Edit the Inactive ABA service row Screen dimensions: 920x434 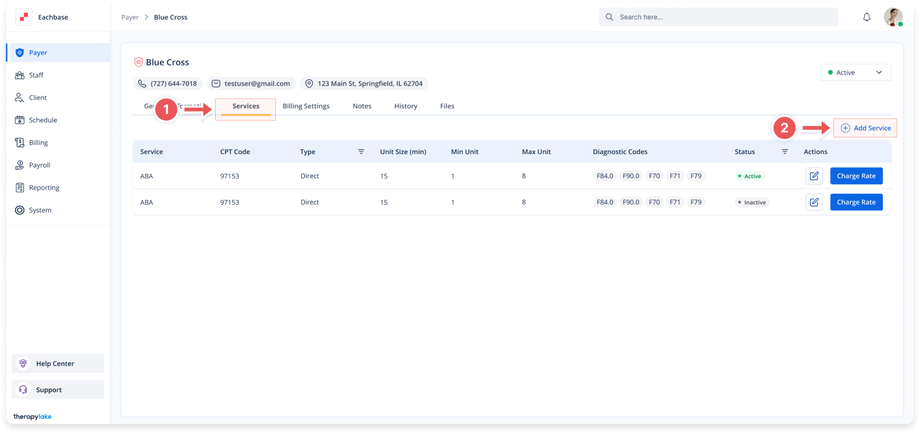814,202
